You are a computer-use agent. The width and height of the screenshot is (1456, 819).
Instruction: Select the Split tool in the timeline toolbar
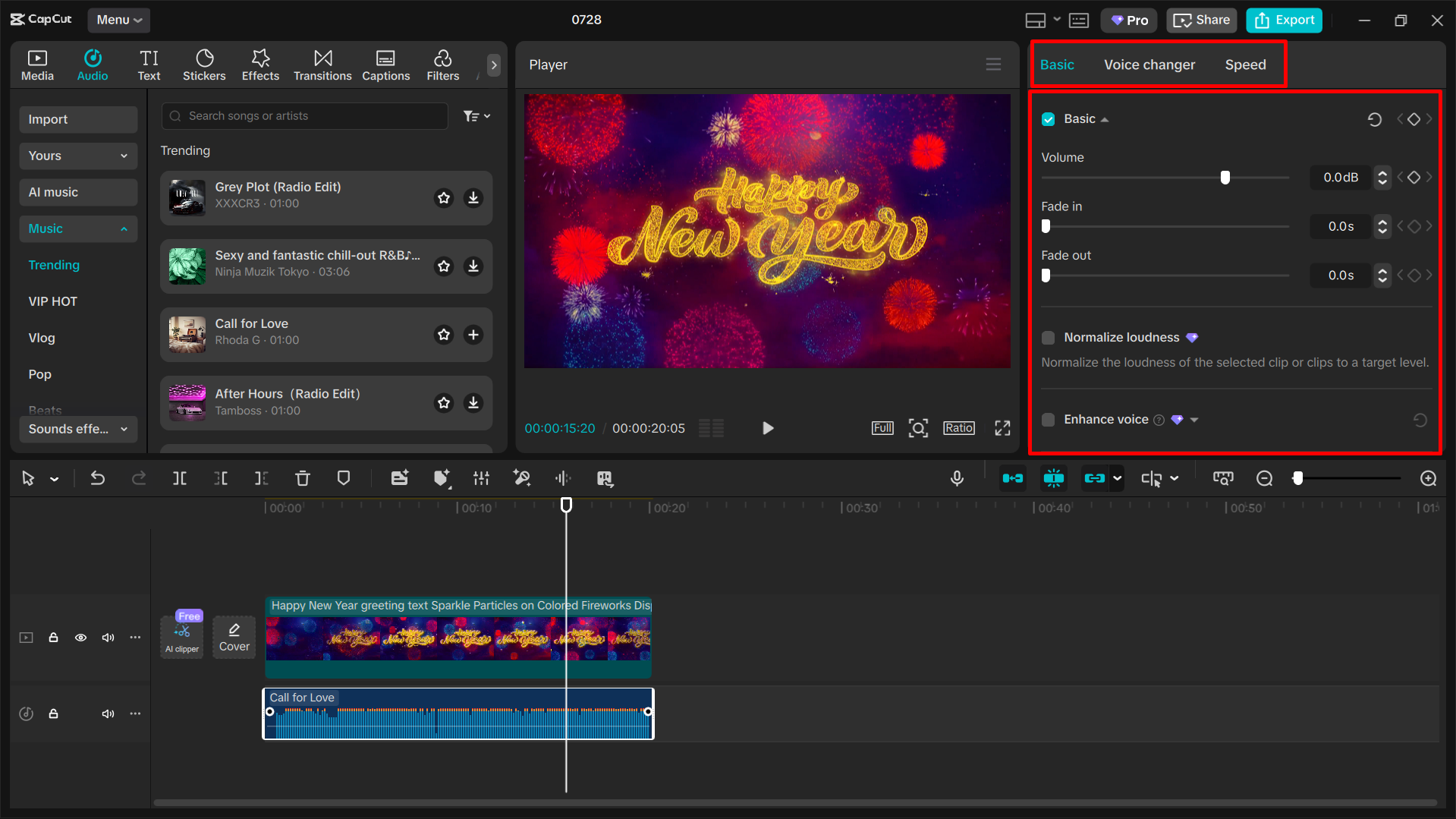point(180,478)
